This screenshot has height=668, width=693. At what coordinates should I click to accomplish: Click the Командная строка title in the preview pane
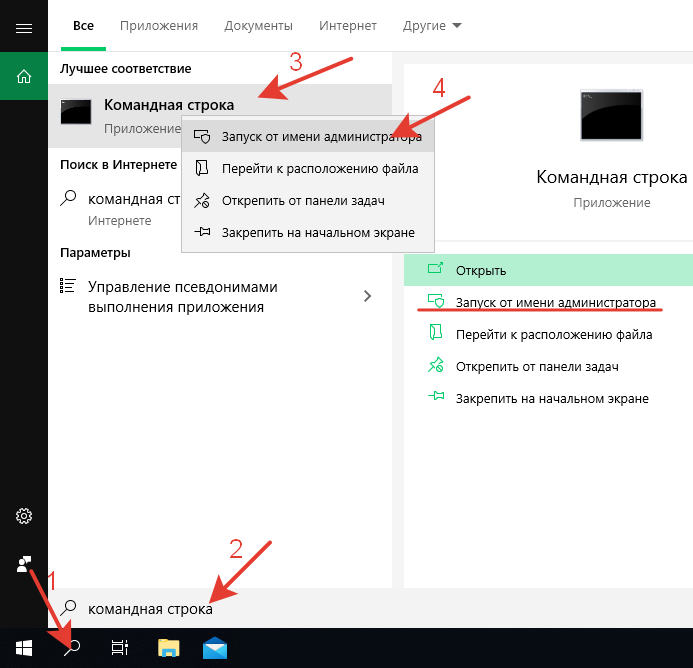click(x=612, y=177)
